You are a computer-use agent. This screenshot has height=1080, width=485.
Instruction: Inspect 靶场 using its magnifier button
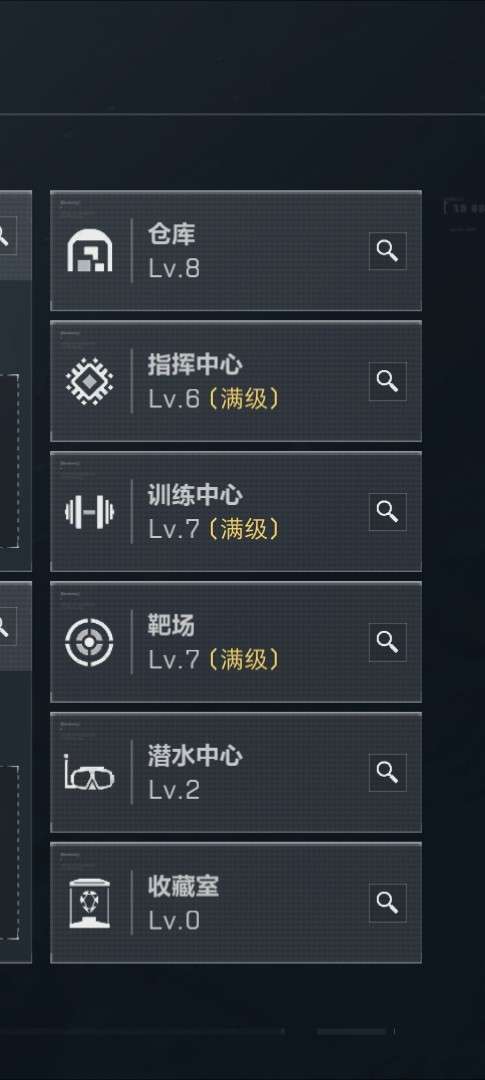tap(387, 642)
